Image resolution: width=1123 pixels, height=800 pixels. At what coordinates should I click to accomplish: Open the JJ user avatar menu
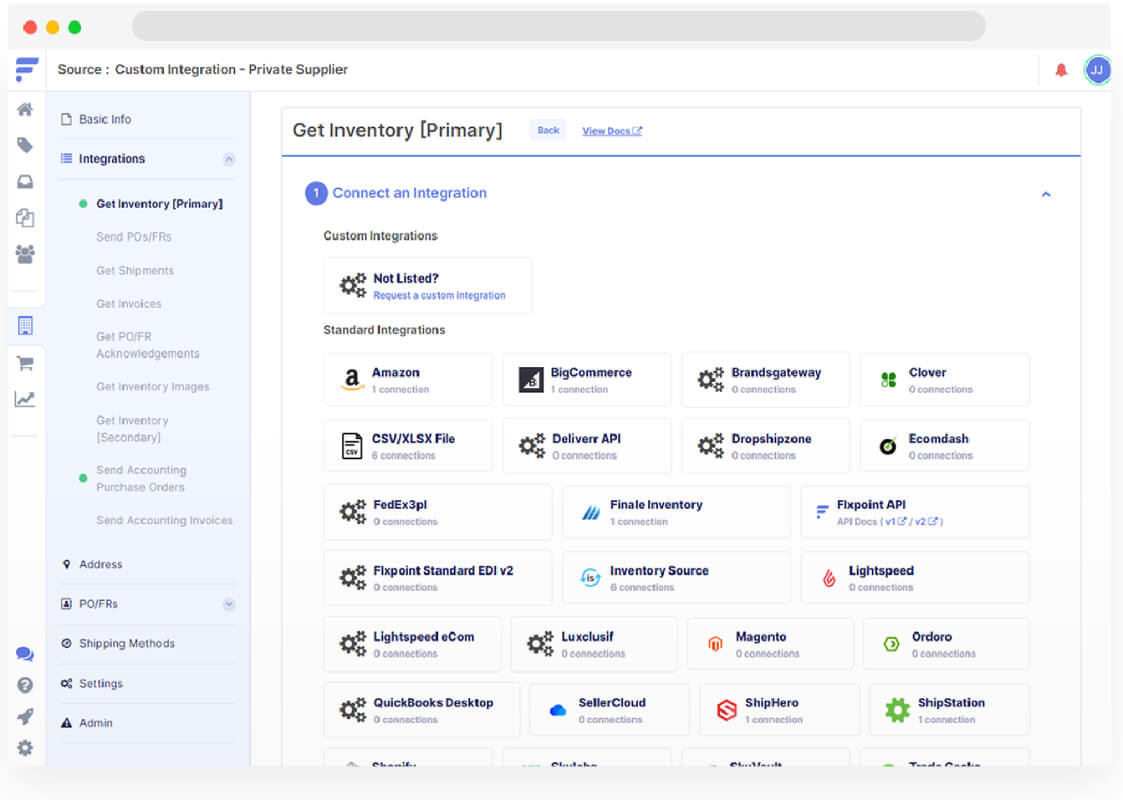pos(1097,69)
